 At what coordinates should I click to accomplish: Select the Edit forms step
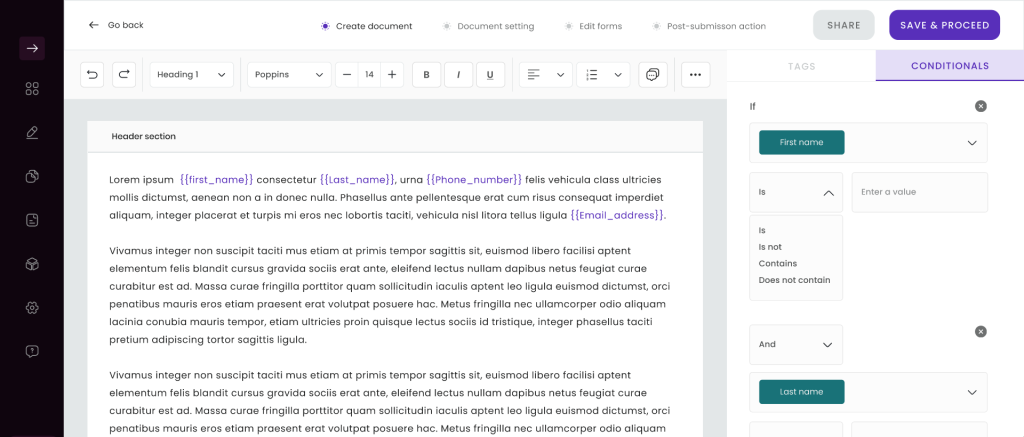593,26
